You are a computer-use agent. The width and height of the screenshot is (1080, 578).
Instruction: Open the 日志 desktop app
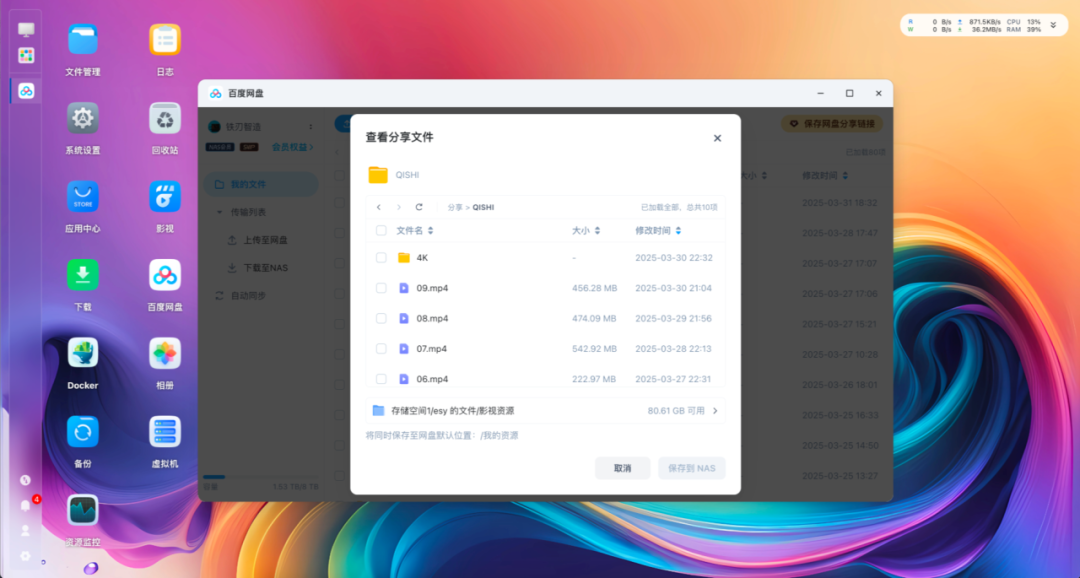[x=165, y=40]
